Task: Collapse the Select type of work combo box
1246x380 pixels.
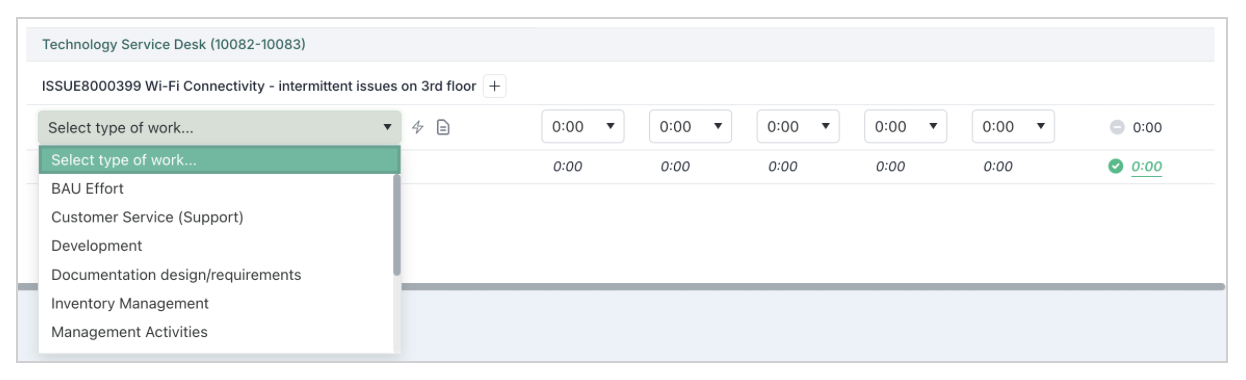Action: point(220,128)
